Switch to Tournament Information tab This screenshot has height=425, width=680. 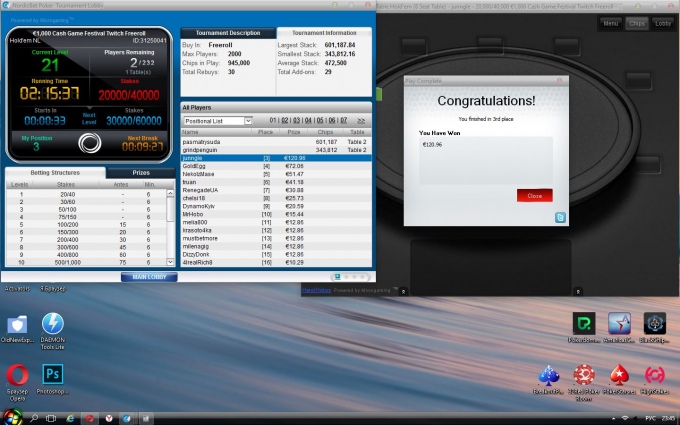click(324, 33)
